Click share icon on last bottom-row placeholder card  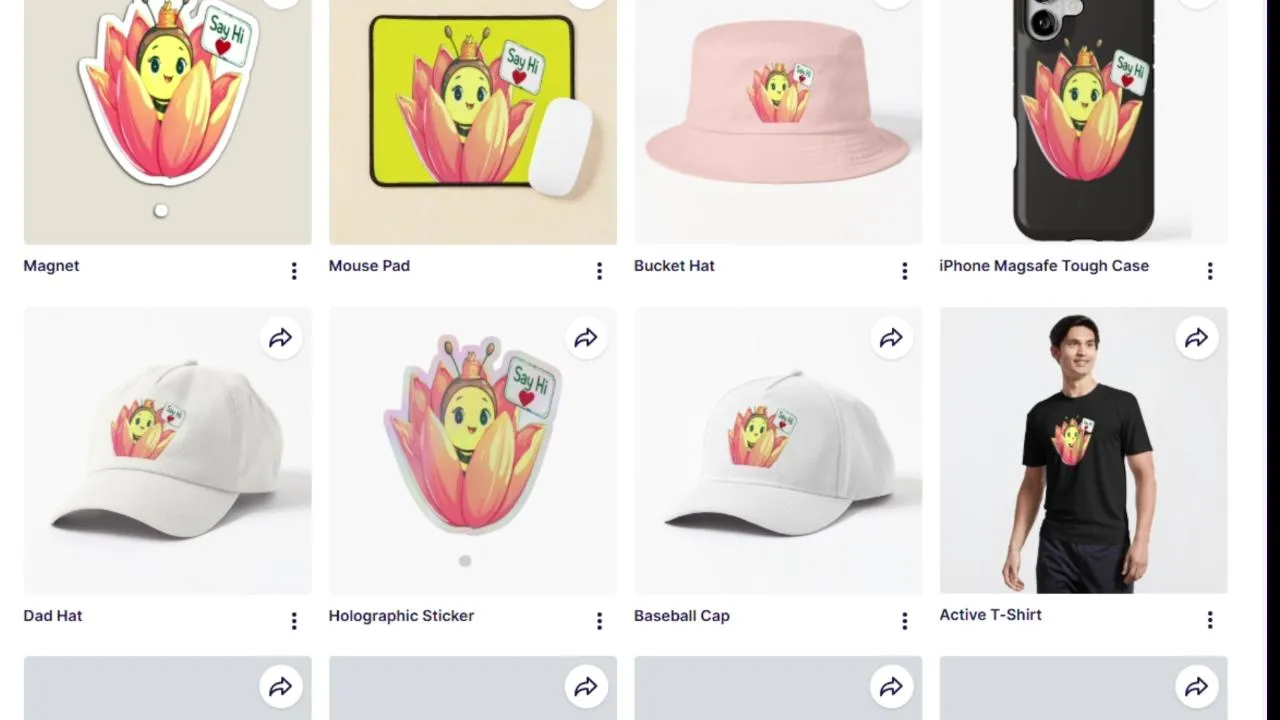[1196, 687]
